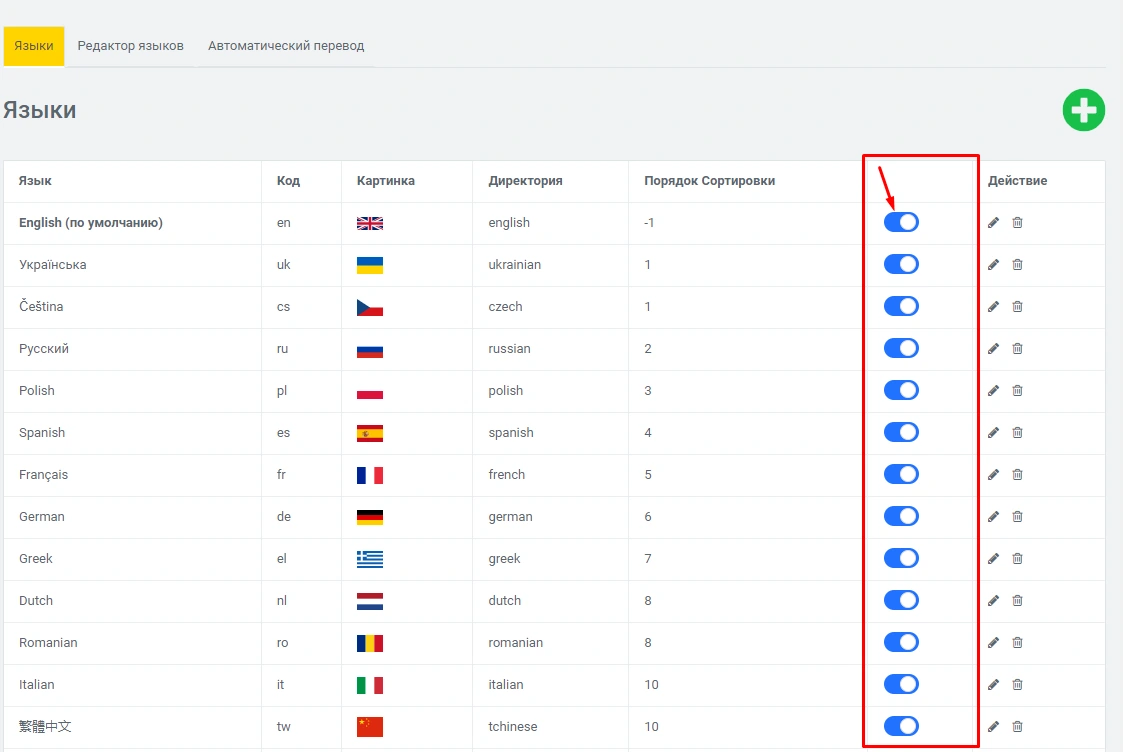Delete the Italian language entry
1123x752 pixels.
[1017, 685]
